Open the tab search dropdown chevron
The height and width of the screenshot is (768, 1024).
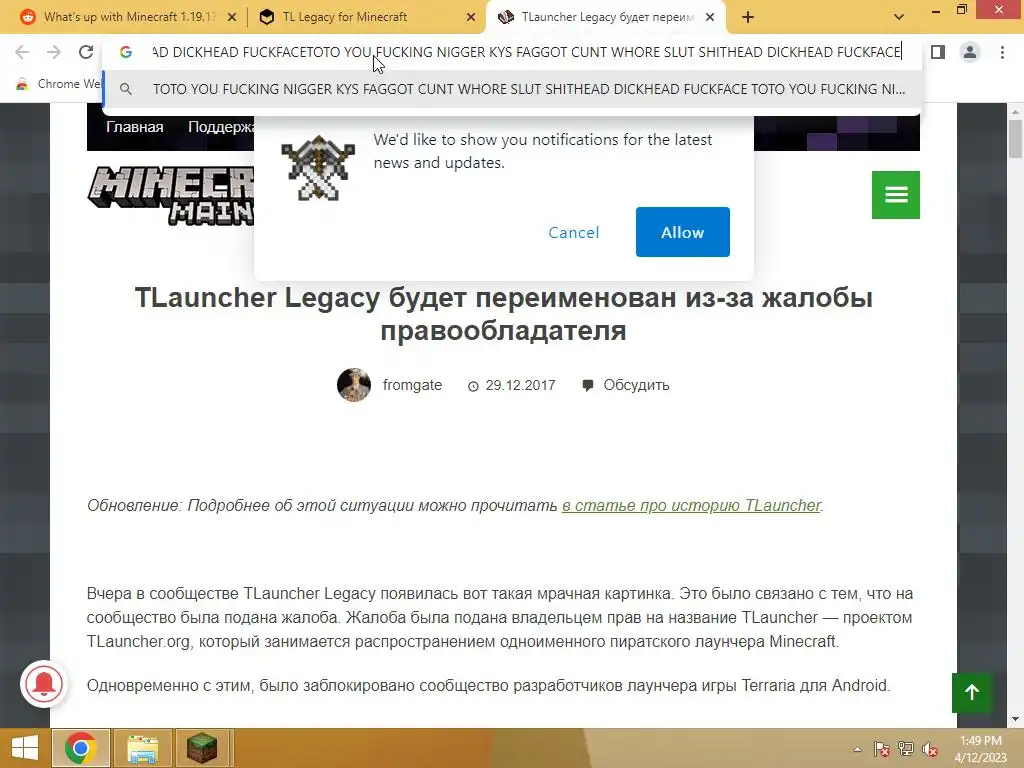click(899, 17)
